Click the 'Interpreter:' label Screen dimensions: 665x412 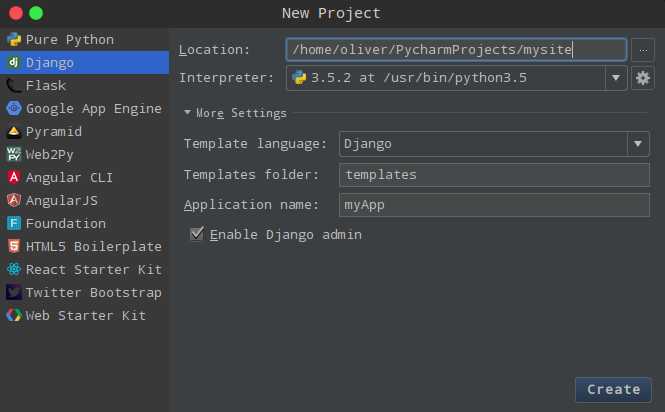226,78
